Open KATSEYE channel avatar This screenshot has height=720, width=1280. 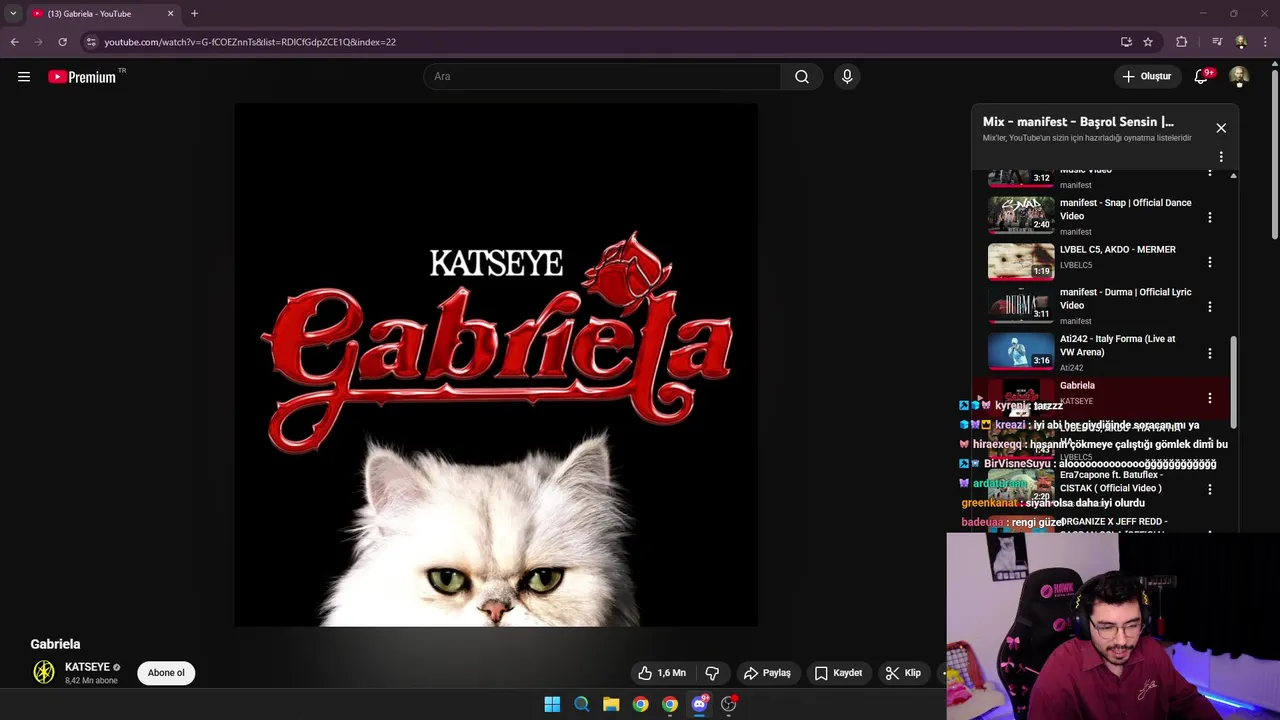click(44, 673)
